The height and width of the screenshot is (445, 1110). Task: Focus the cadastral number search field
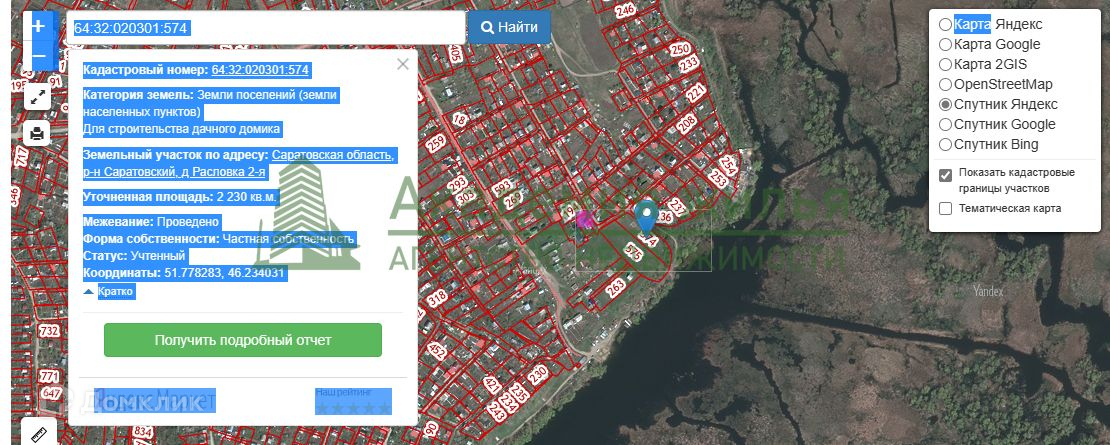(266, 28)
